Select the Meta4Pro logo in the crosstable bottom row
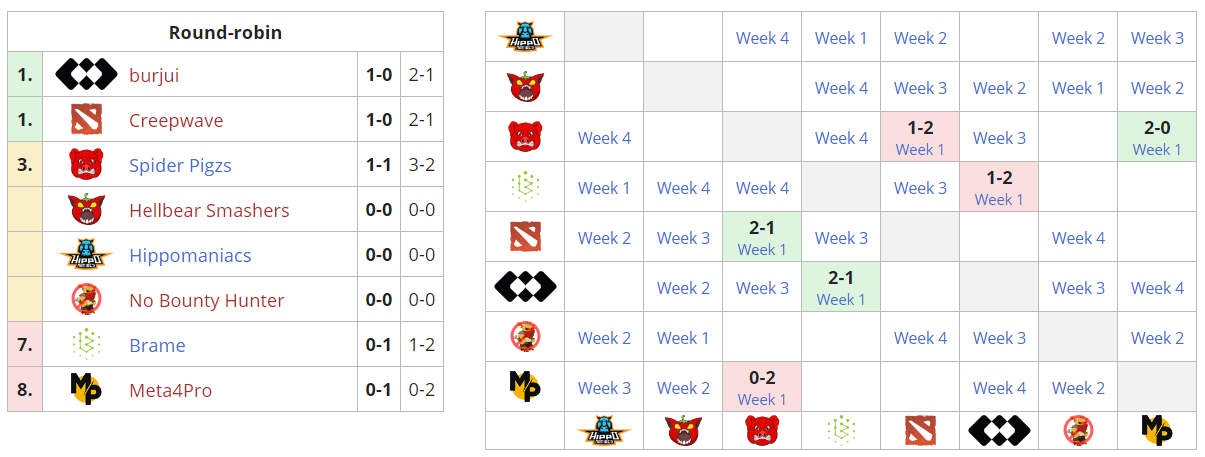The image size is (1205, 457). 1156,431
